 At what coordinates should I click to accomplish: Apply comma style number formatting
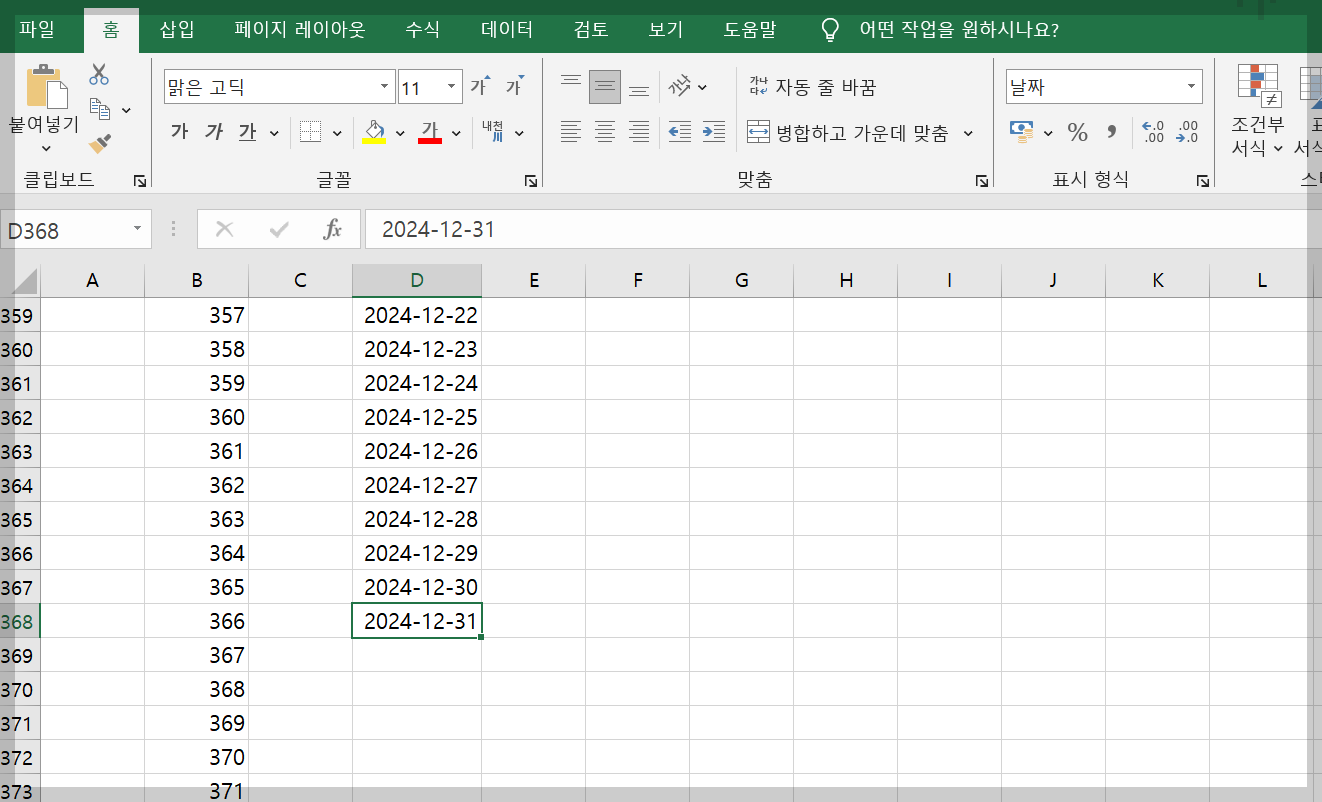point(1112,132)
